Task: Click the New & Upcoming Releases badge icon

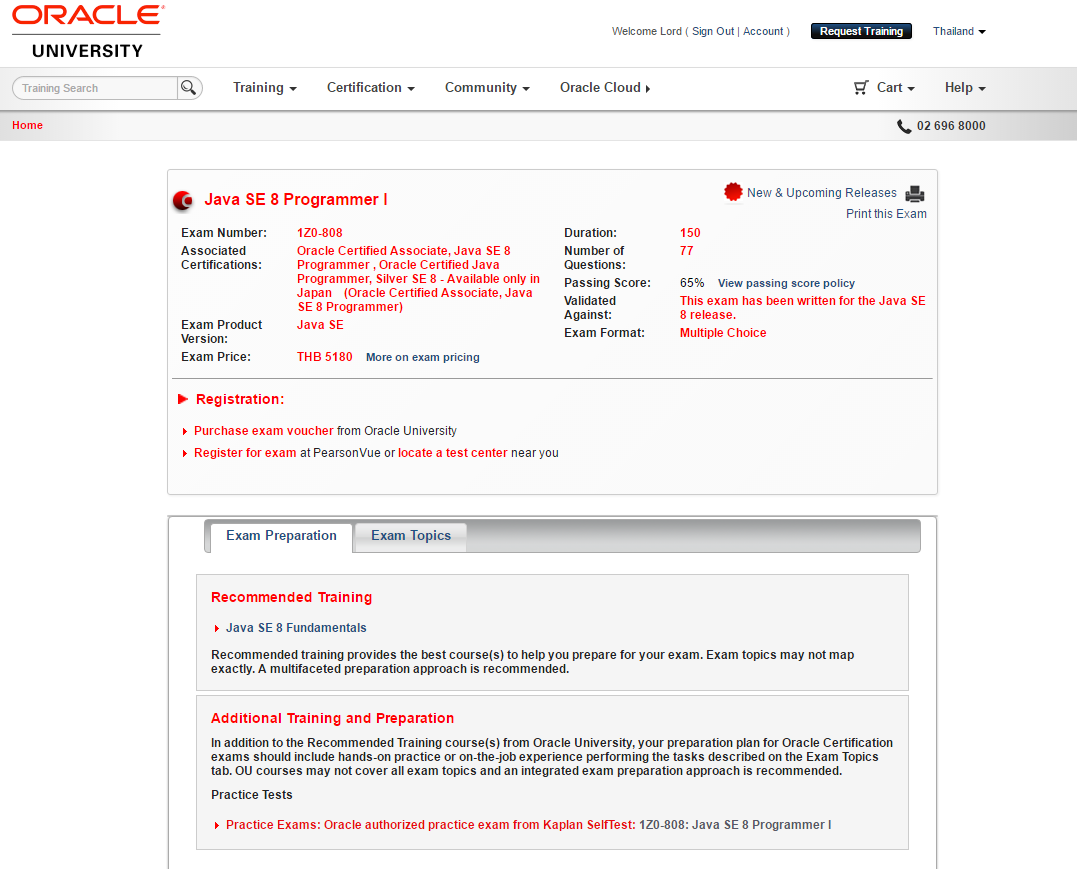Action: click(733, 191)
